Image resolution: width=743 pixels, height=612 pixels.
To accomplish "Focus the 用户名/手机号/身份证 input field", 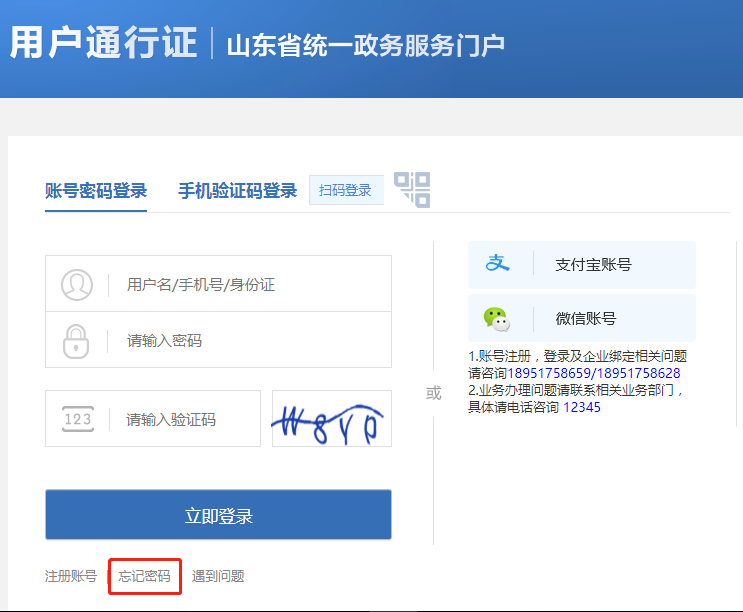I will point(250,285).
